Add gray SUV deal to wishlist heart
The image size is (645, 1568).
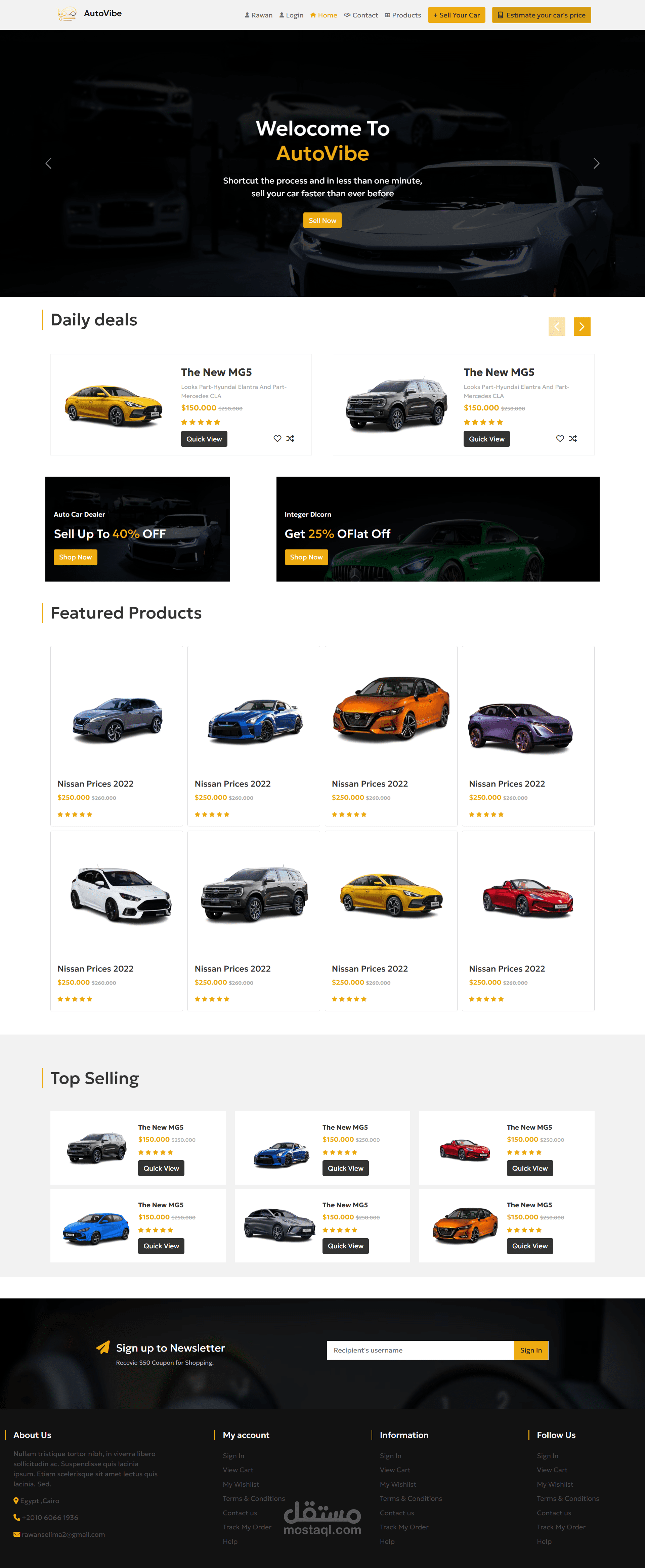point(560,438)
